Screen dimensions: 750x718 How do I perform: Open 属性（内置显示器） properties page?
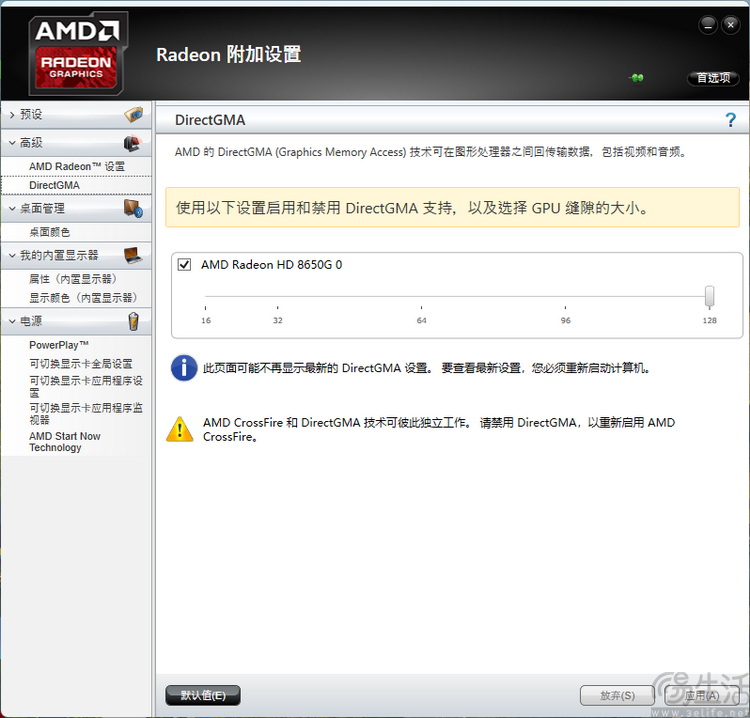(73, 279)
